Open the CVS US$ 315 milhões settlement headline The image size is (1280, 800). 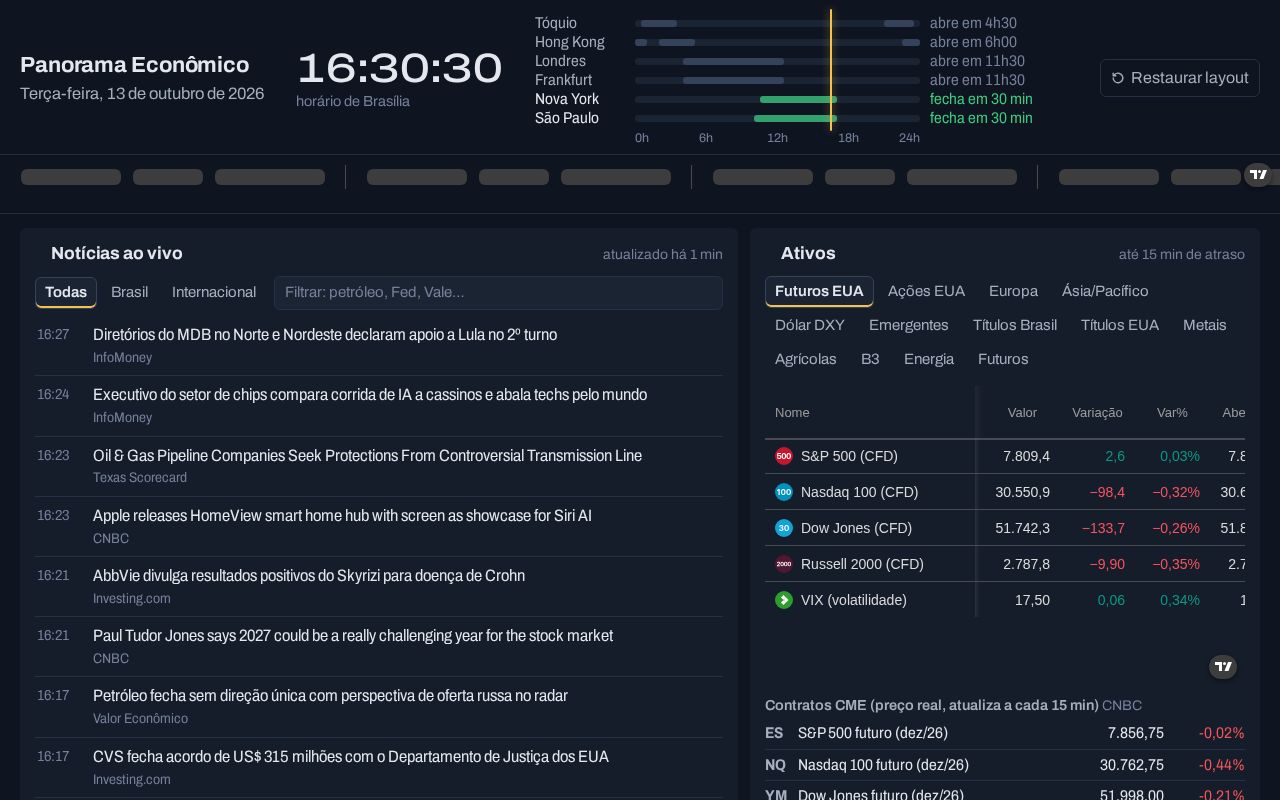click(351, 757)
